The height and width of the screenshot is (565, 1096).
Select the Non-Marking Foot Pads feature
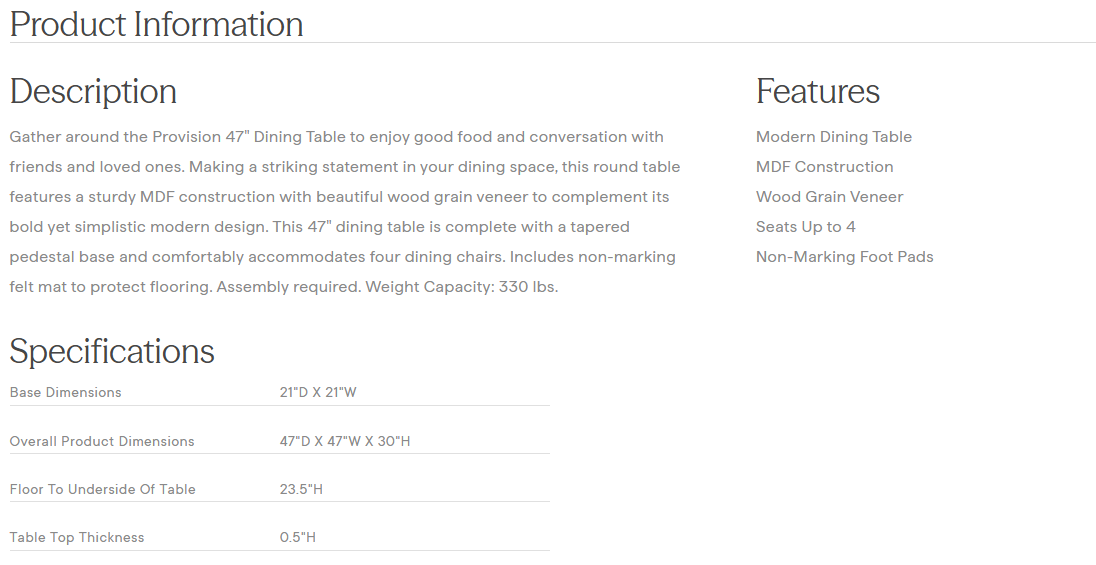[x=844, y=257]
